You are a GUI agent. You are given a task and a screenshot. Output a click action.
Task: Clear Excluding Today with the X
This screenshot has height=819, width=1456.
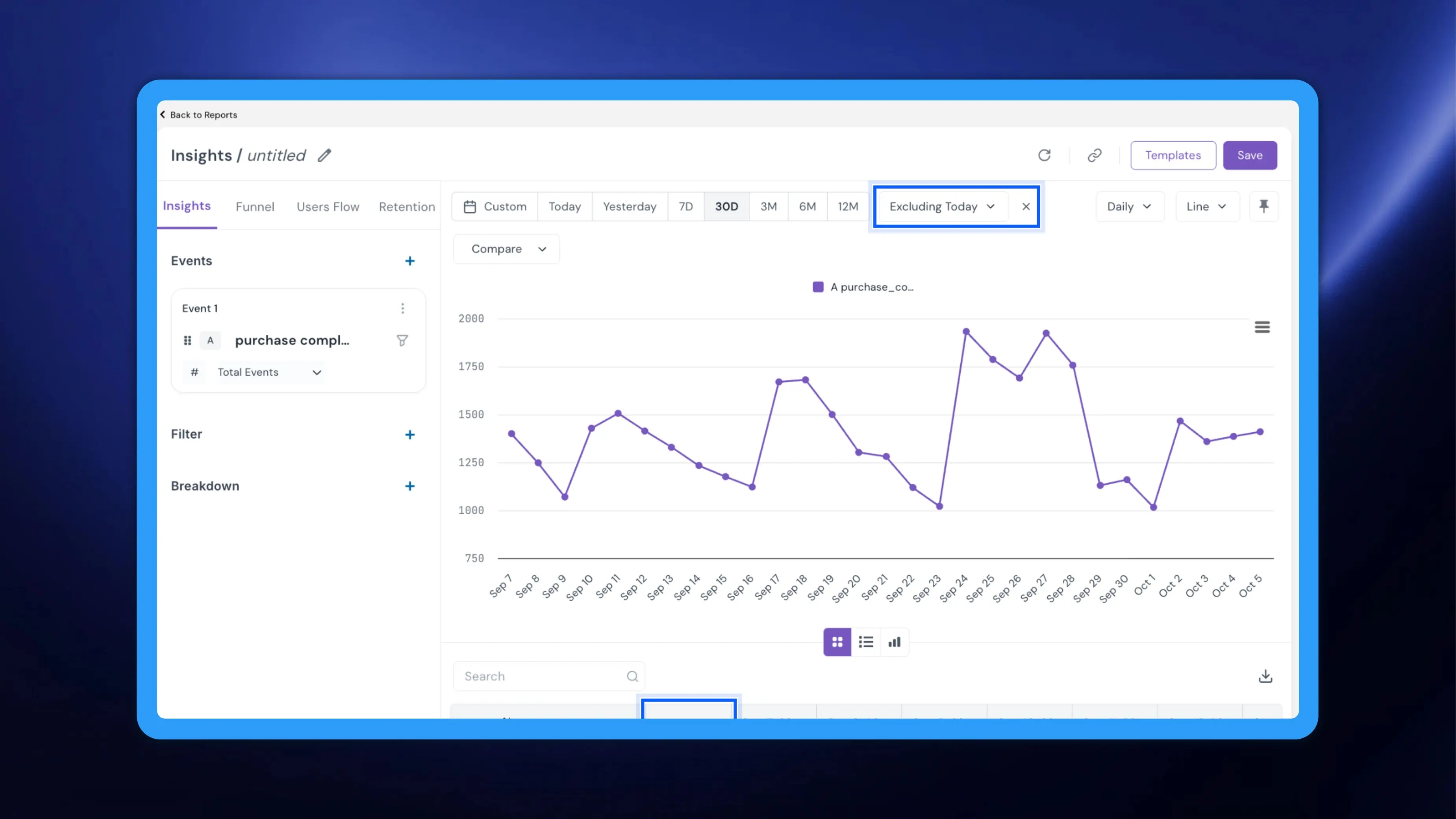coord(1026,207)
